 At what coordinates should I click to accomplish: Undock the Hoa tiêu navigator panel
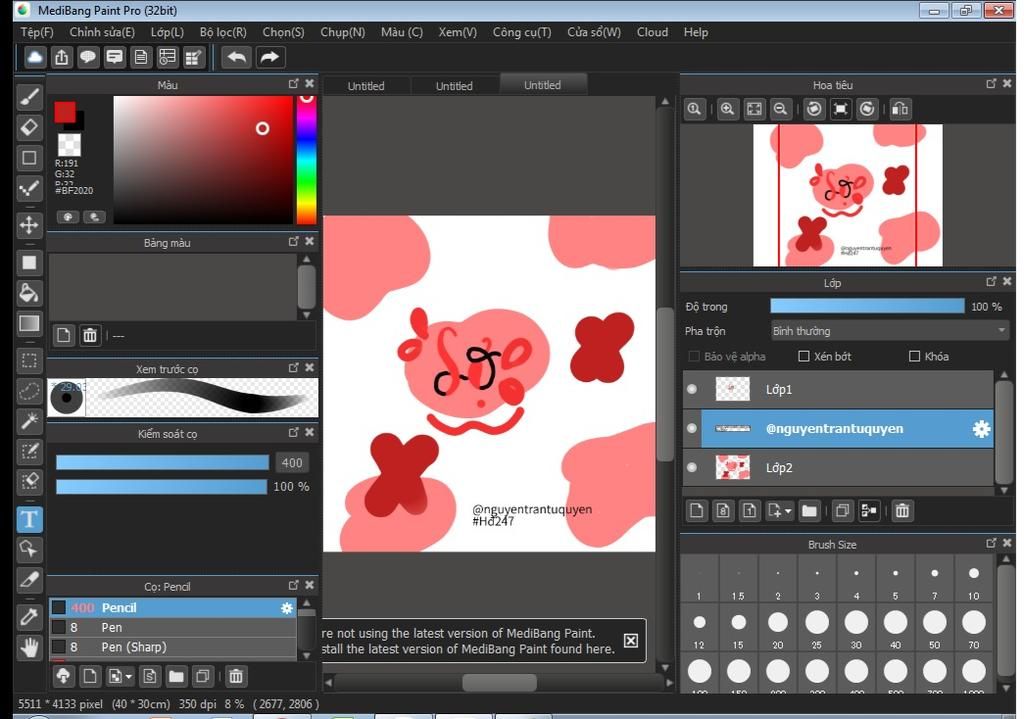point(991,84)
